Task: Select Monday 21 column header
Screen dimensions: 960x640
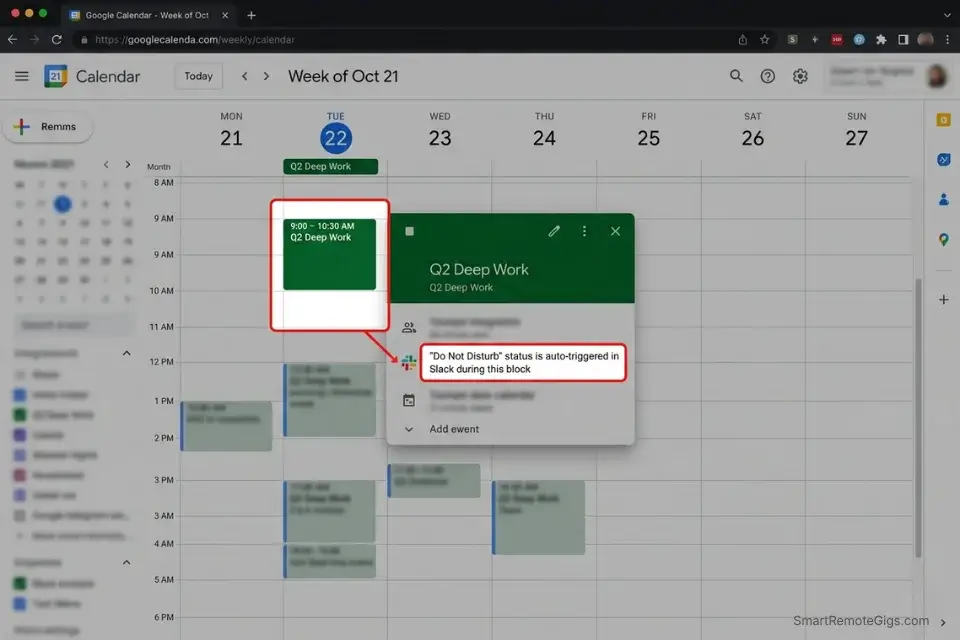Action: [231, 130]
